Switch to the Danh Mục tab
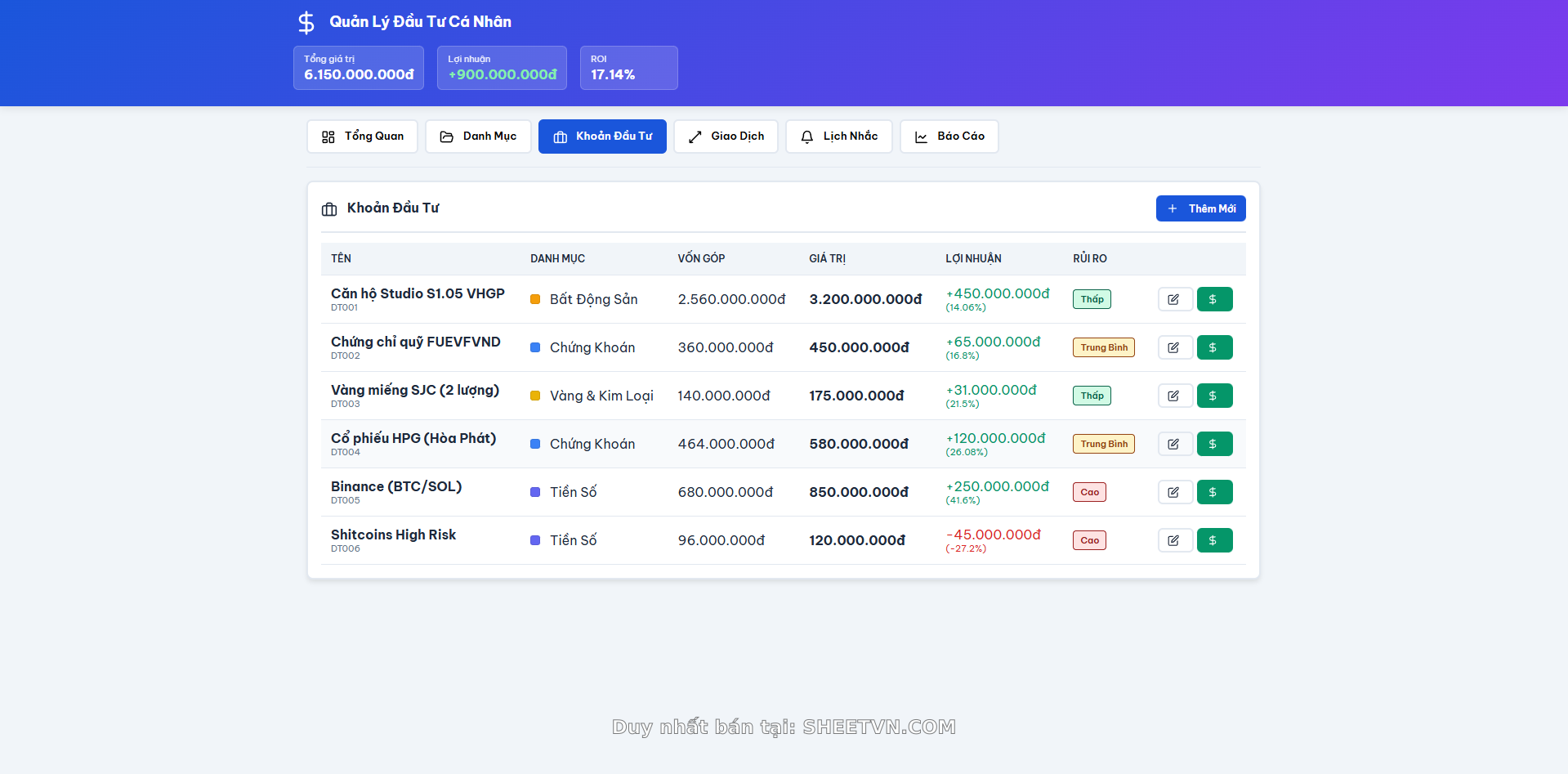 point(478,136)
